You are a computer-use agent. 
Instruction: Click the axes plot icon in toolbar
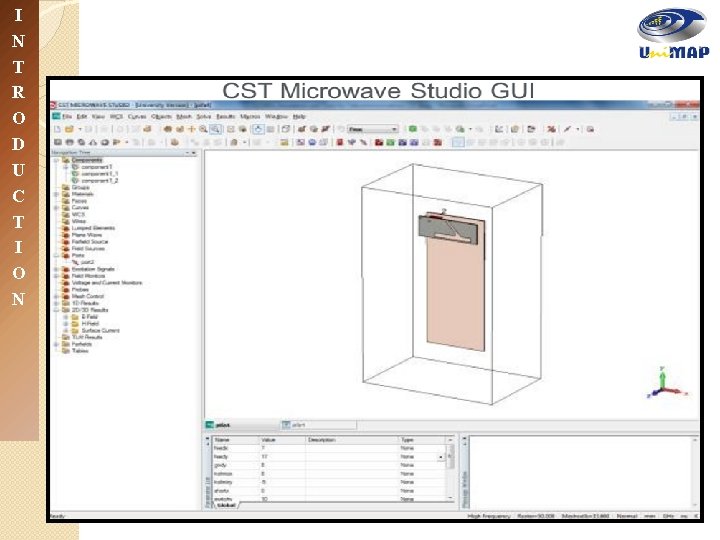(x=499, y=129)
